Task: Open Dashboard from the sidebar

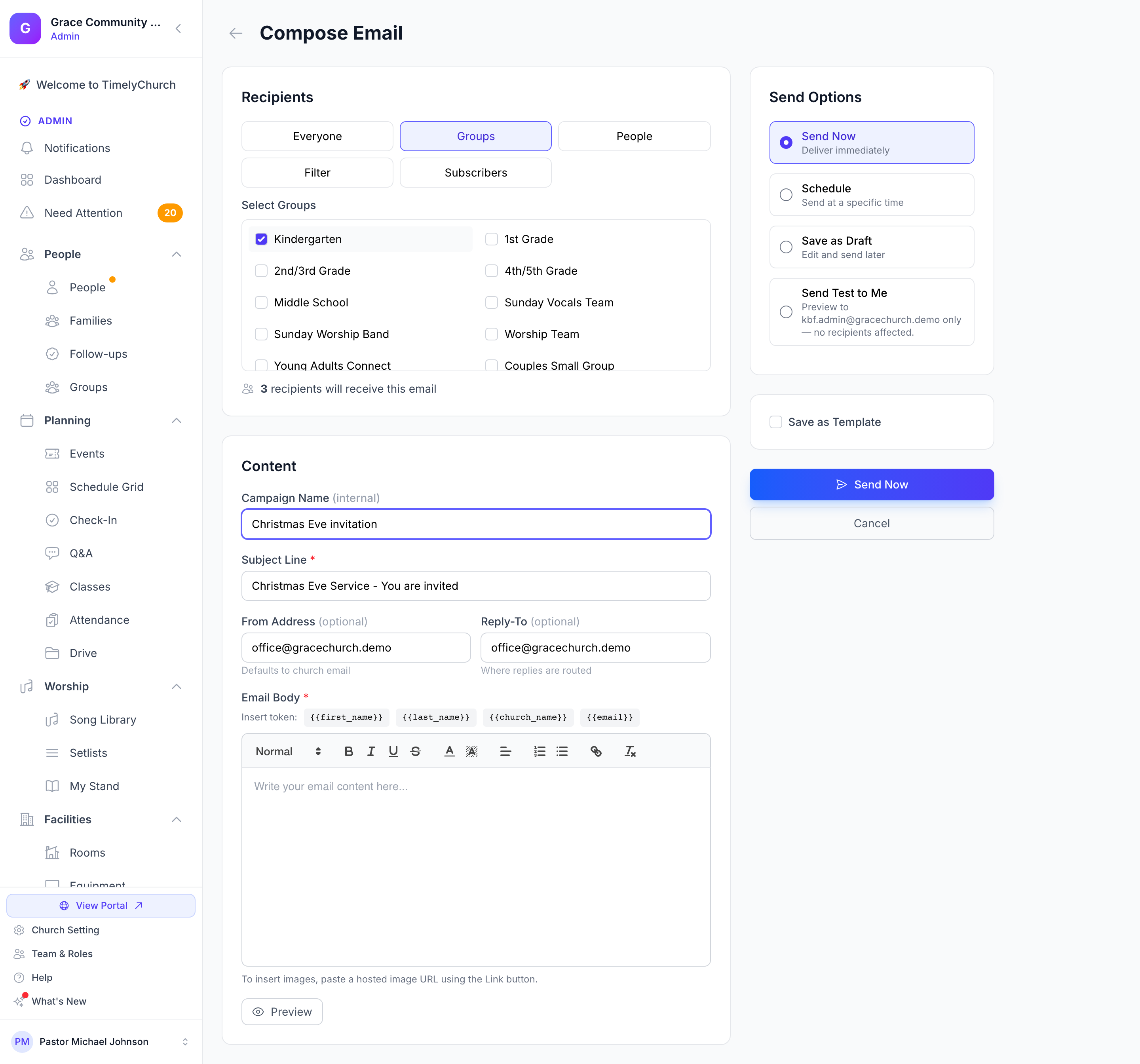Action: click(x=101, y=180)
